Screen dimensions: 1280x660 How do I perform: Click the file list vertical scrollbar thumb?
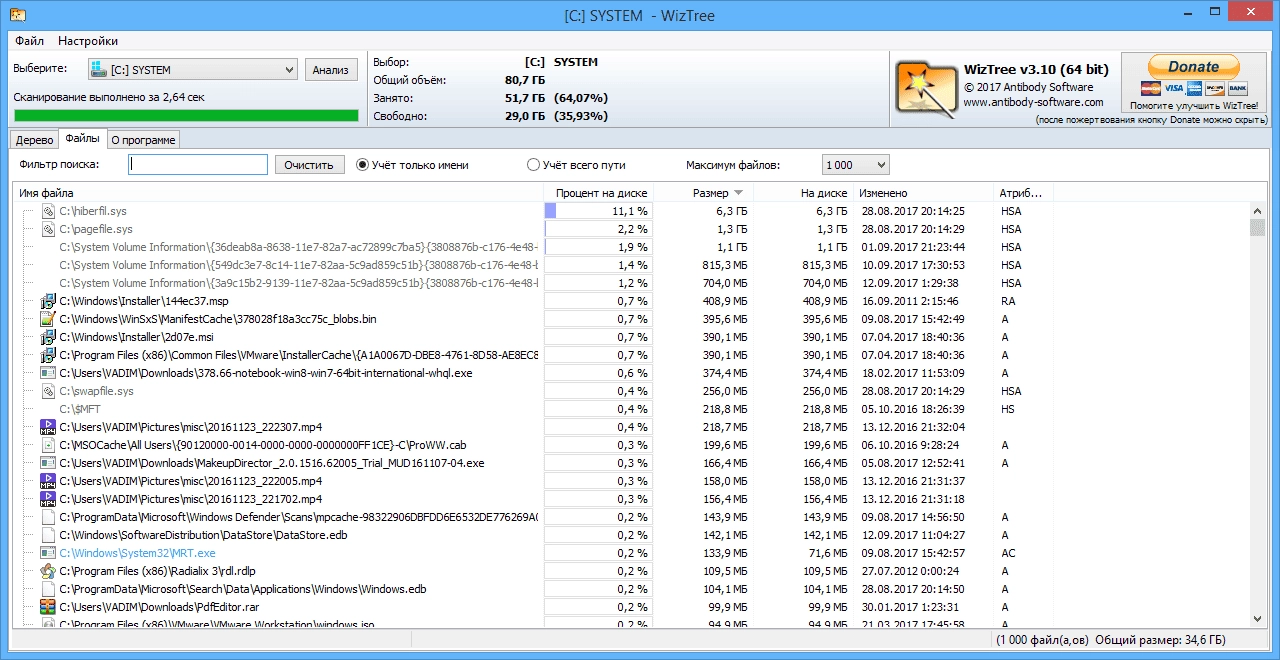point(1258,228)
